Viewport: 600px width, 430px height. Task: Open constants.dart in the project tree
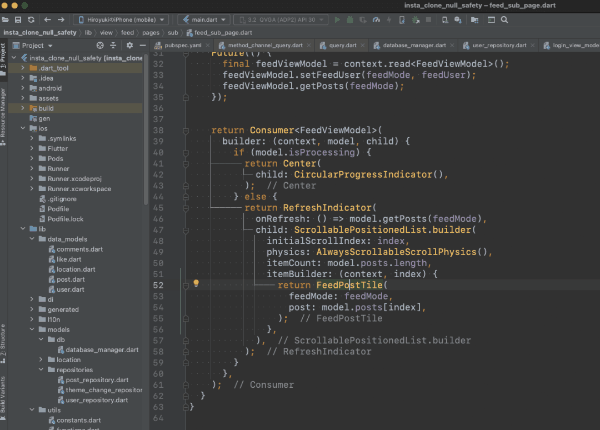pyautogui.click(x=78, y=420)
